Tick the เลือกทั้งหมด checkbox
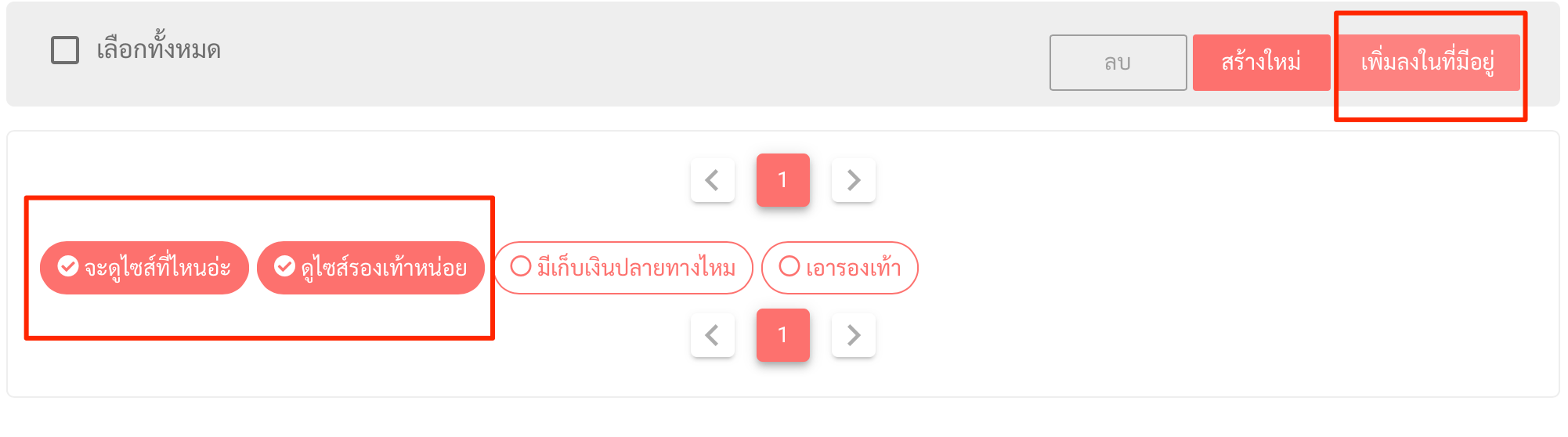The image size is (1568, 437). tap(65, 50)
